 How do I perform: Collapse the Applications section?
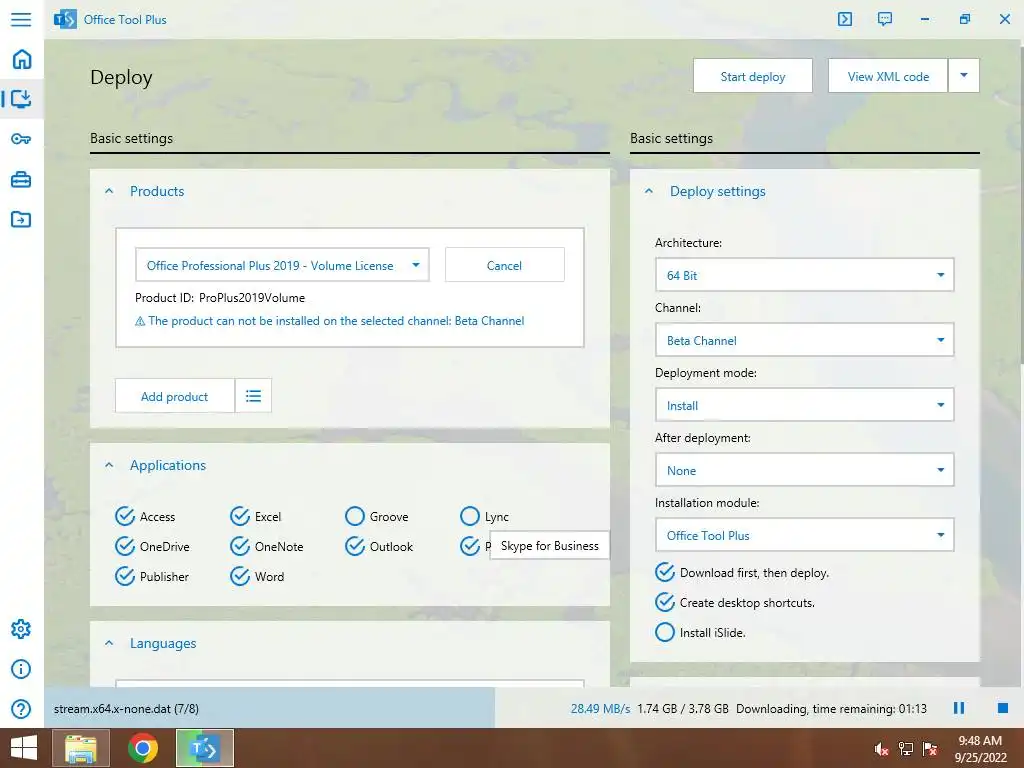109,465
